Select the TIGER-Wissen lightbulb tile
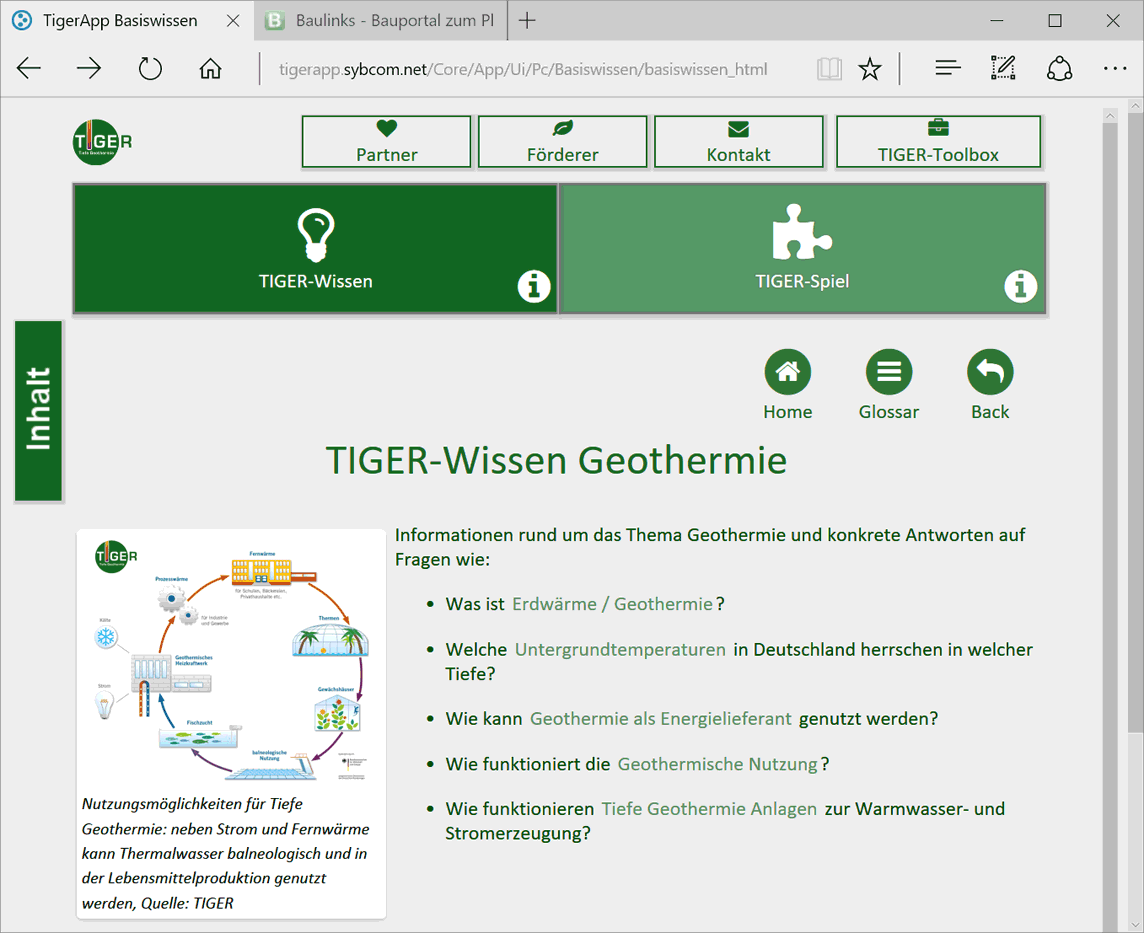Viewport: 1144px width, 933px height. coord(315,249)
